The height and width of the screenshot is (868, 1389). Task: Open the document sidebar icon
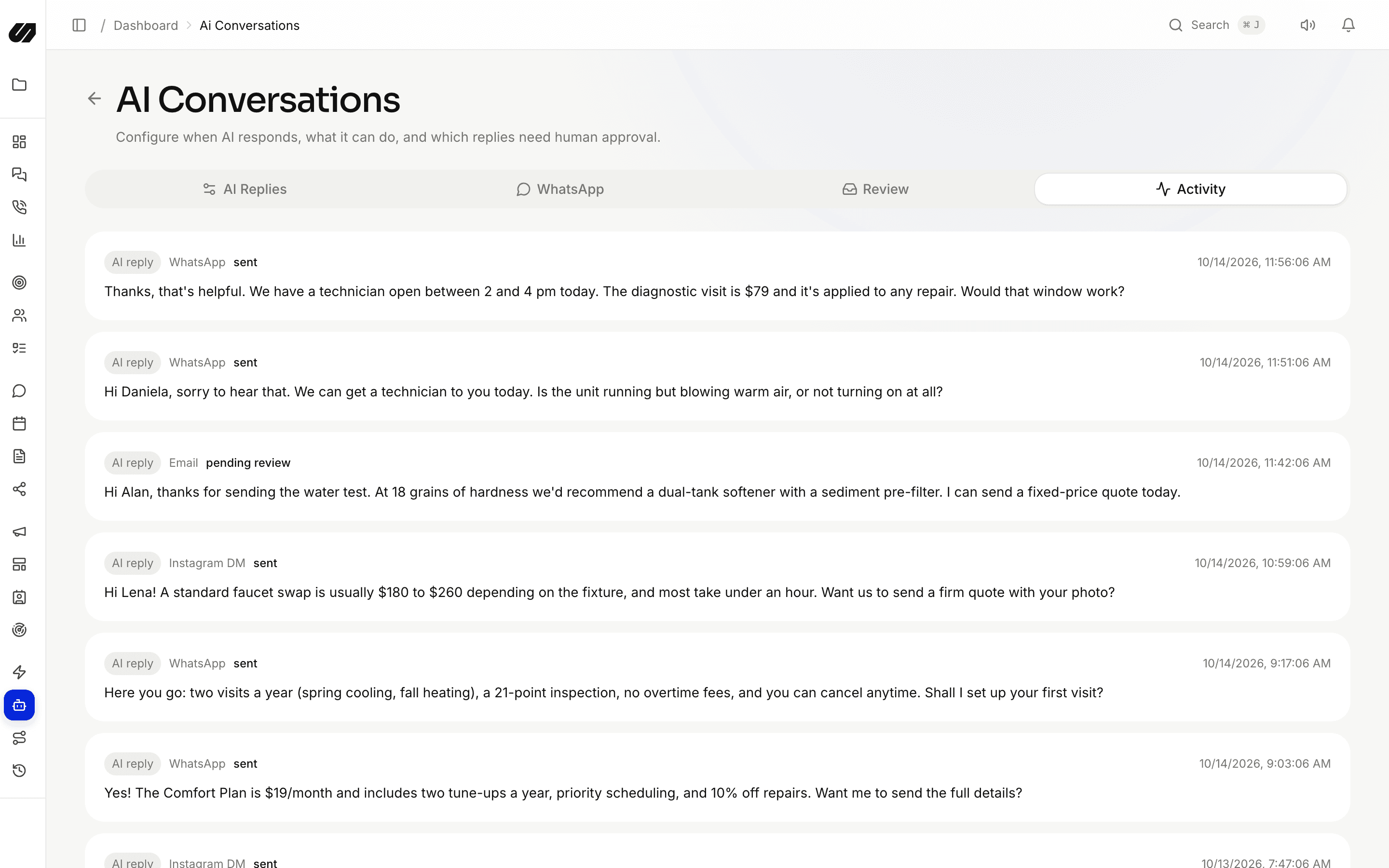(x=19, y=456)
